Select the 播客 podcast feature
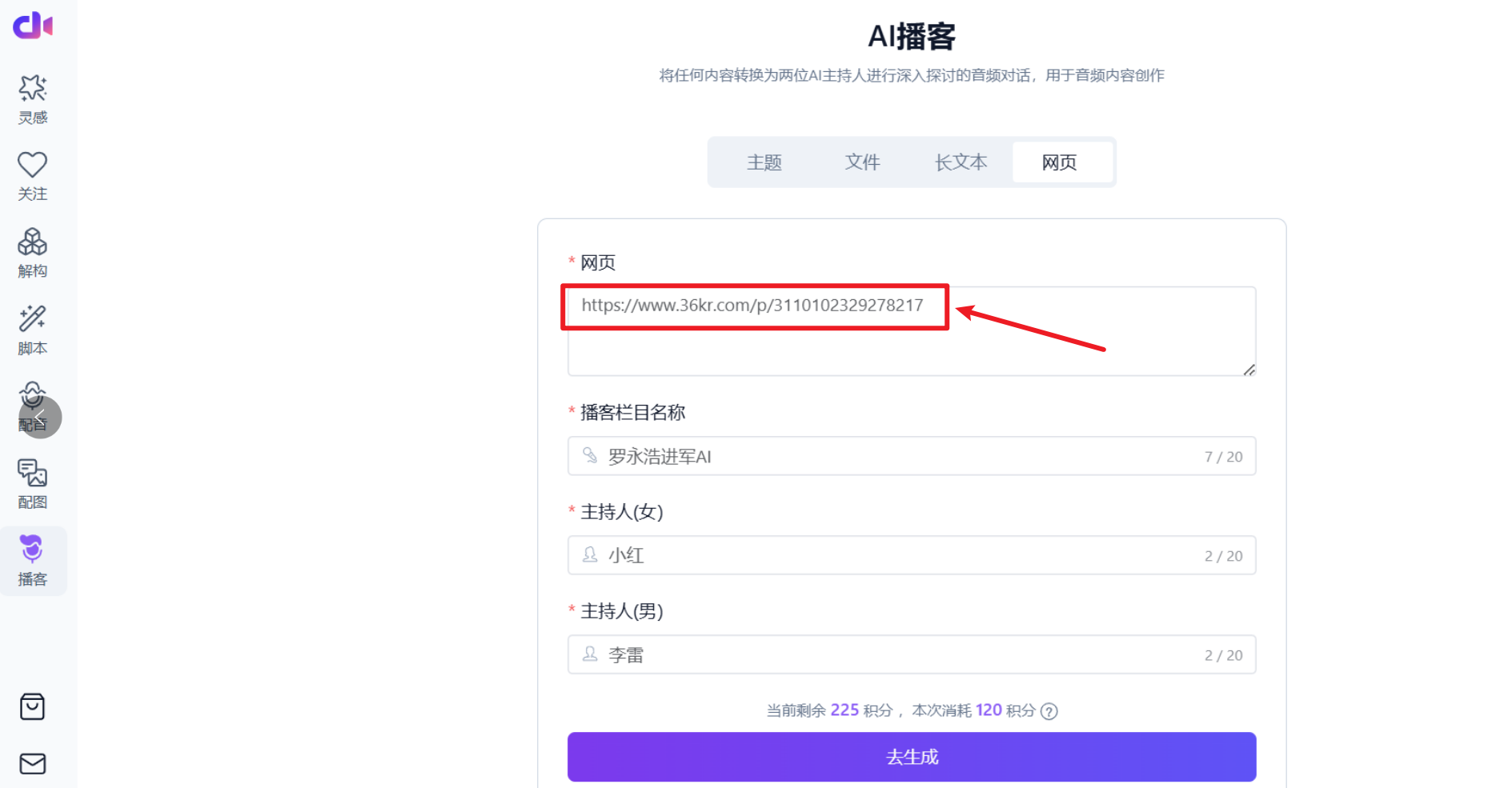This screenshot has height=788, width=1512. 32,560
